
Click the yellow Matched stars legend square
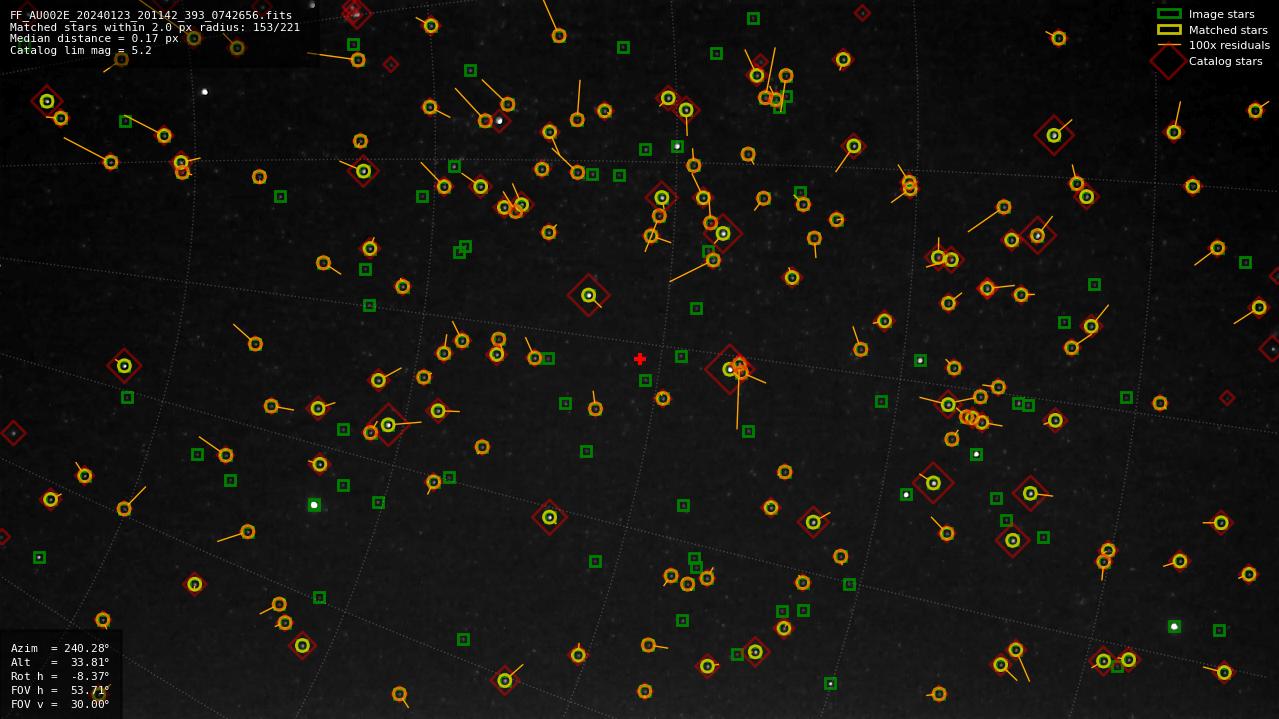pos(1169,30)
